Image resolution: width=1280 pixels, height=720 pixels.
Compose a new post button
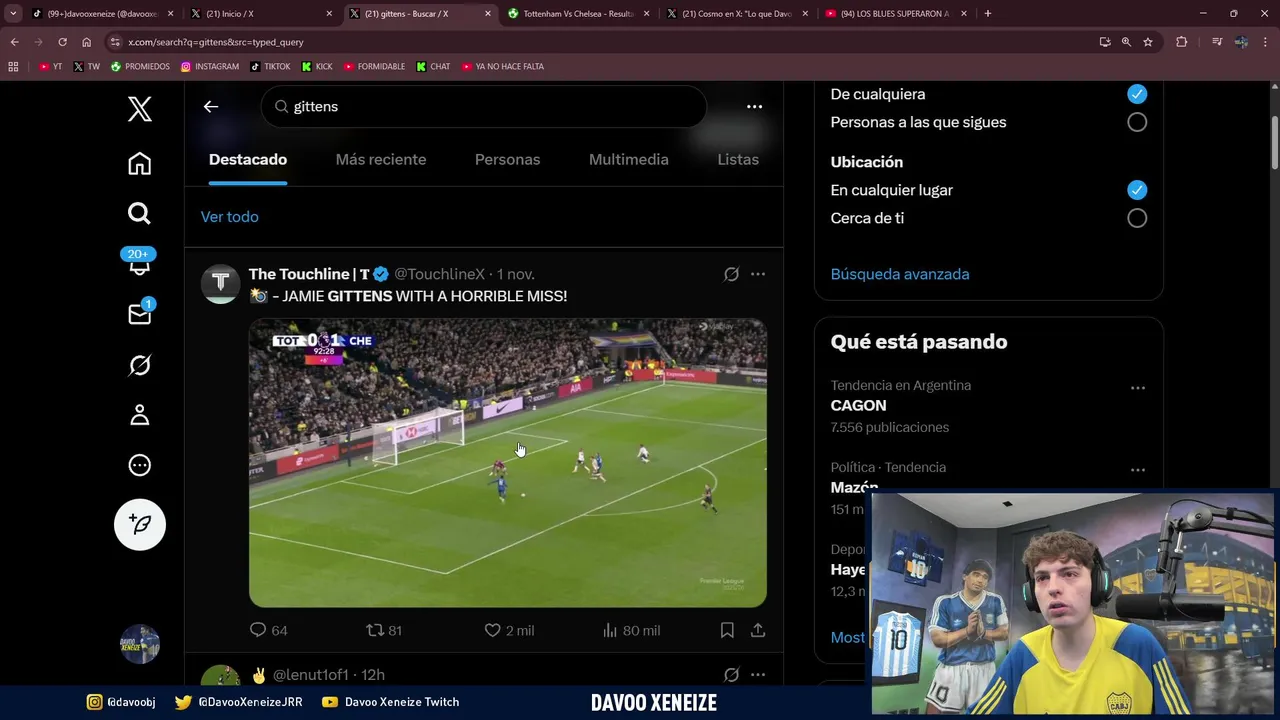point(140,524)
